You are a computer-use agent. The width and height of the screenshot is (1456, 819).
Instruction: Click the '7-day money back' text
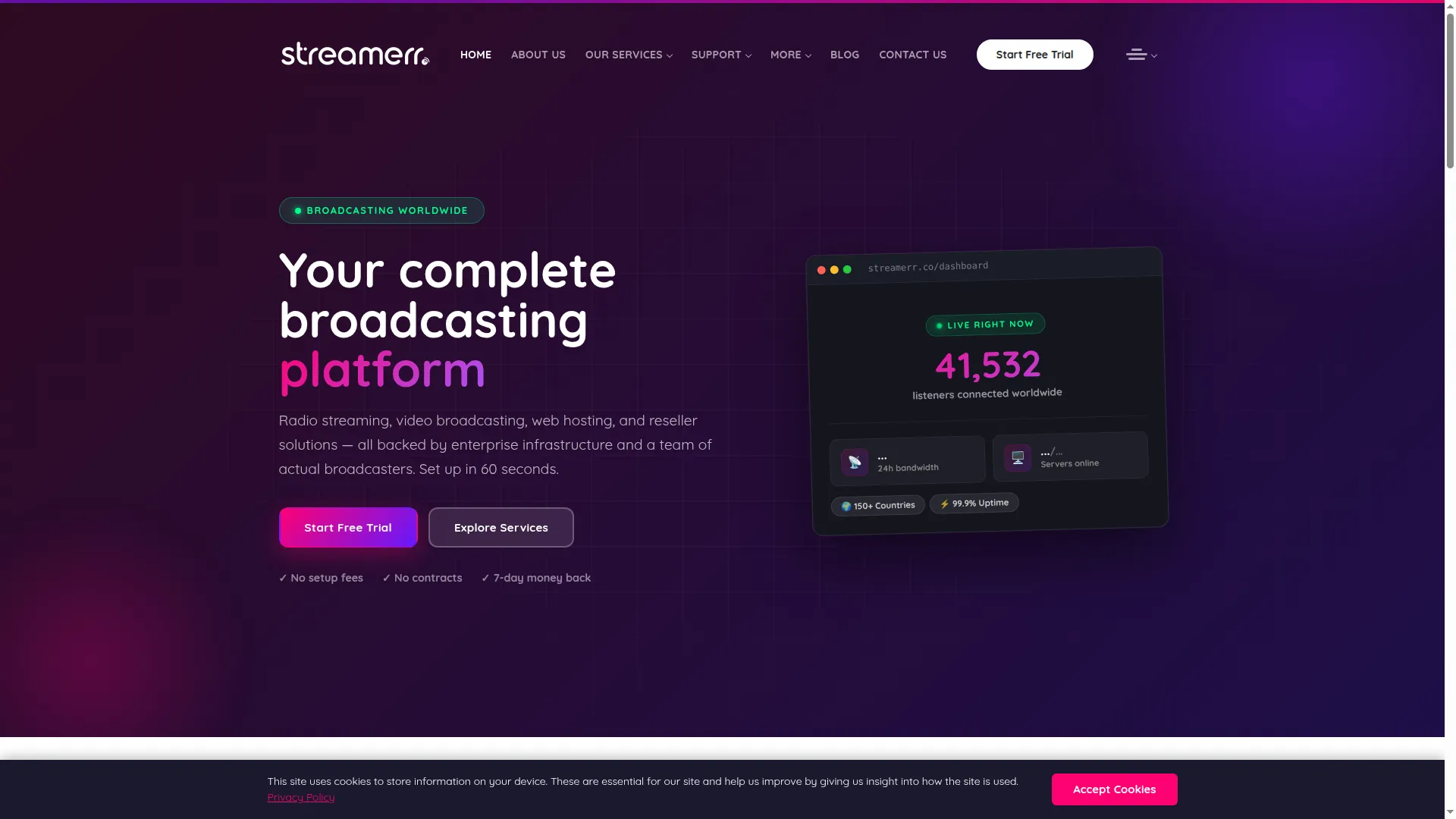click(x=536, y=578)
